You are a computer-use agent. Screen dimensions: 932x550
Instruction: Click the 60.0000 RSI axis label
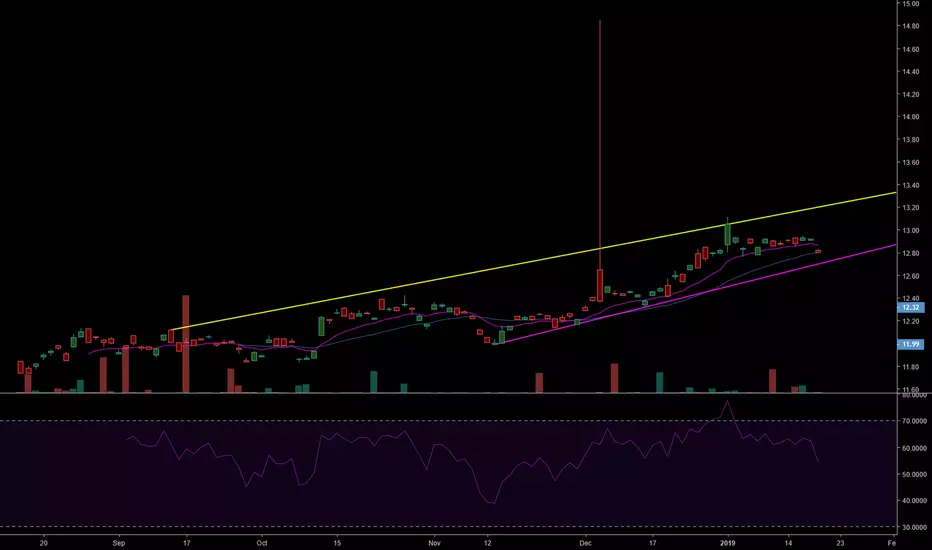pos(914,448)
